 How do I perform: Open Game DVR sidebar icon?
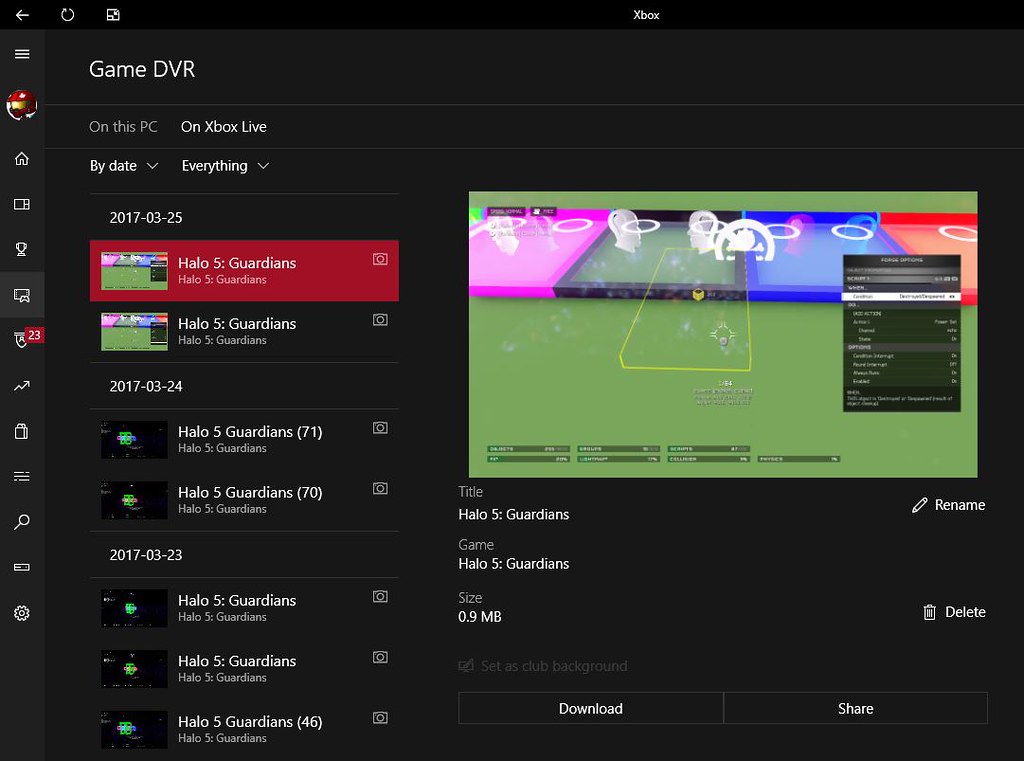(x=22, y=295)
